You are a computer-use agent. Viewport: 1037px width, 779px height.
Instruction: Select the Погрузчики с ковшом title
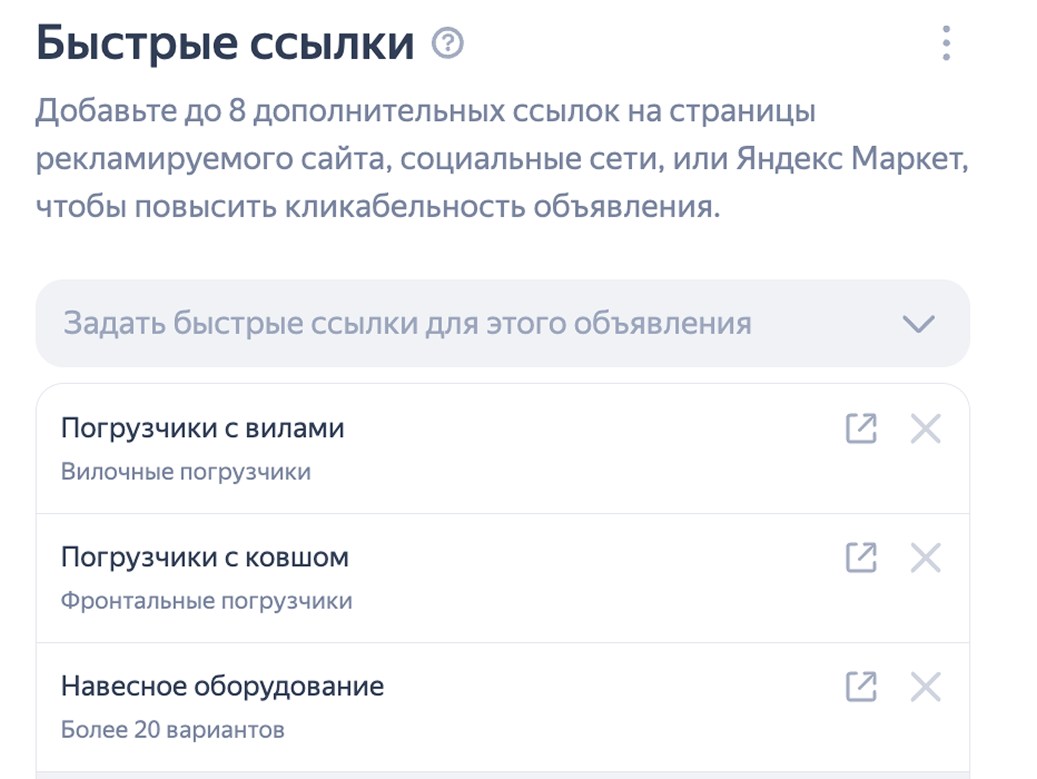204,557
